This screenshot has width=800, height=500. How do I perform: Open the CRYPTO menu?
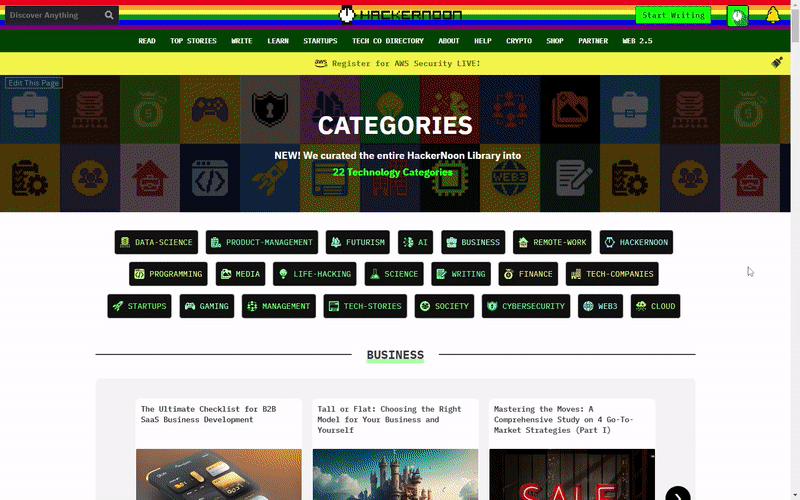tap(519, 41)
